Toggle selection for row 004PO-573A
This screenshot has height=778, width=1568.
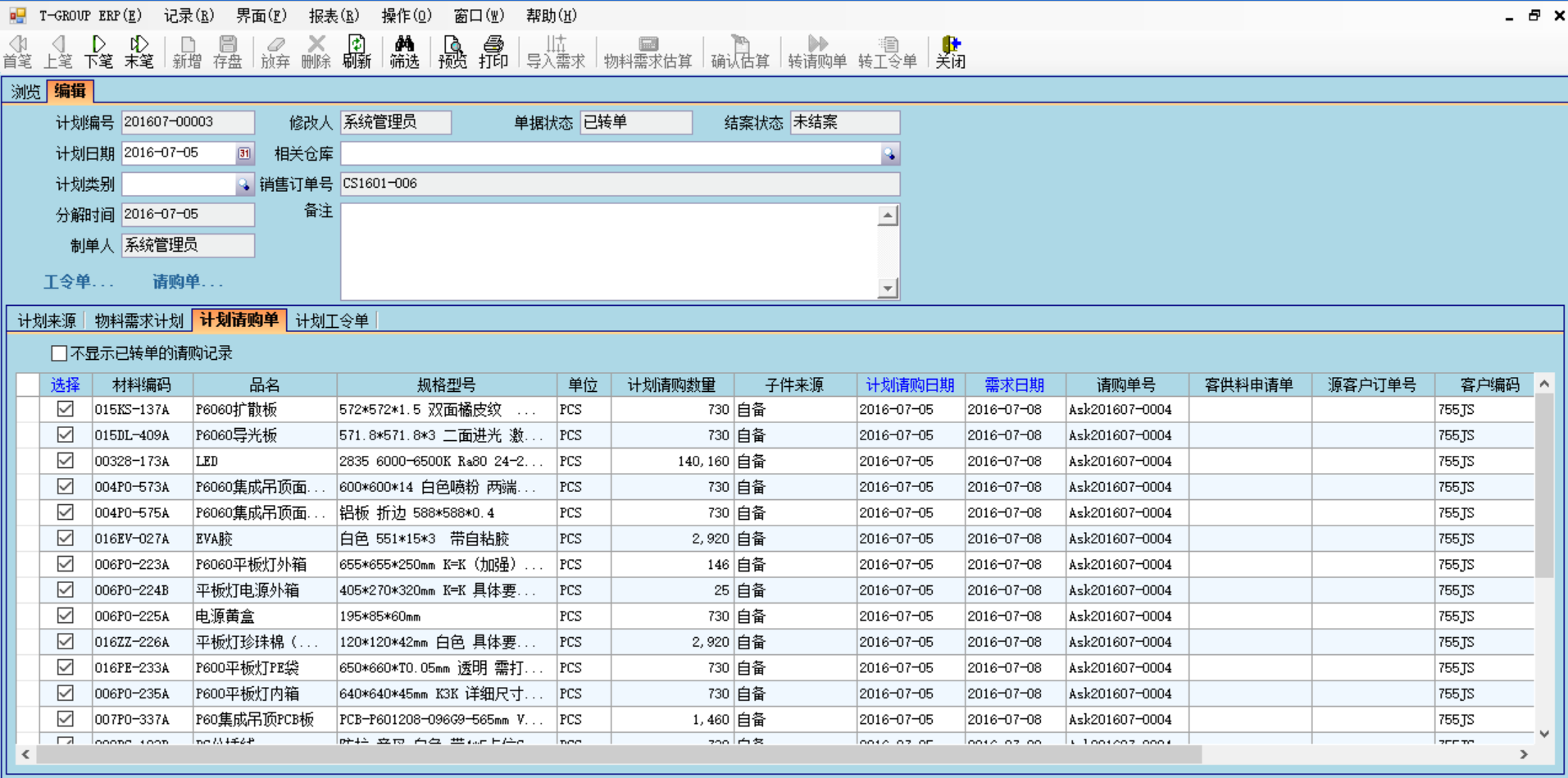(x=66, y=486)
